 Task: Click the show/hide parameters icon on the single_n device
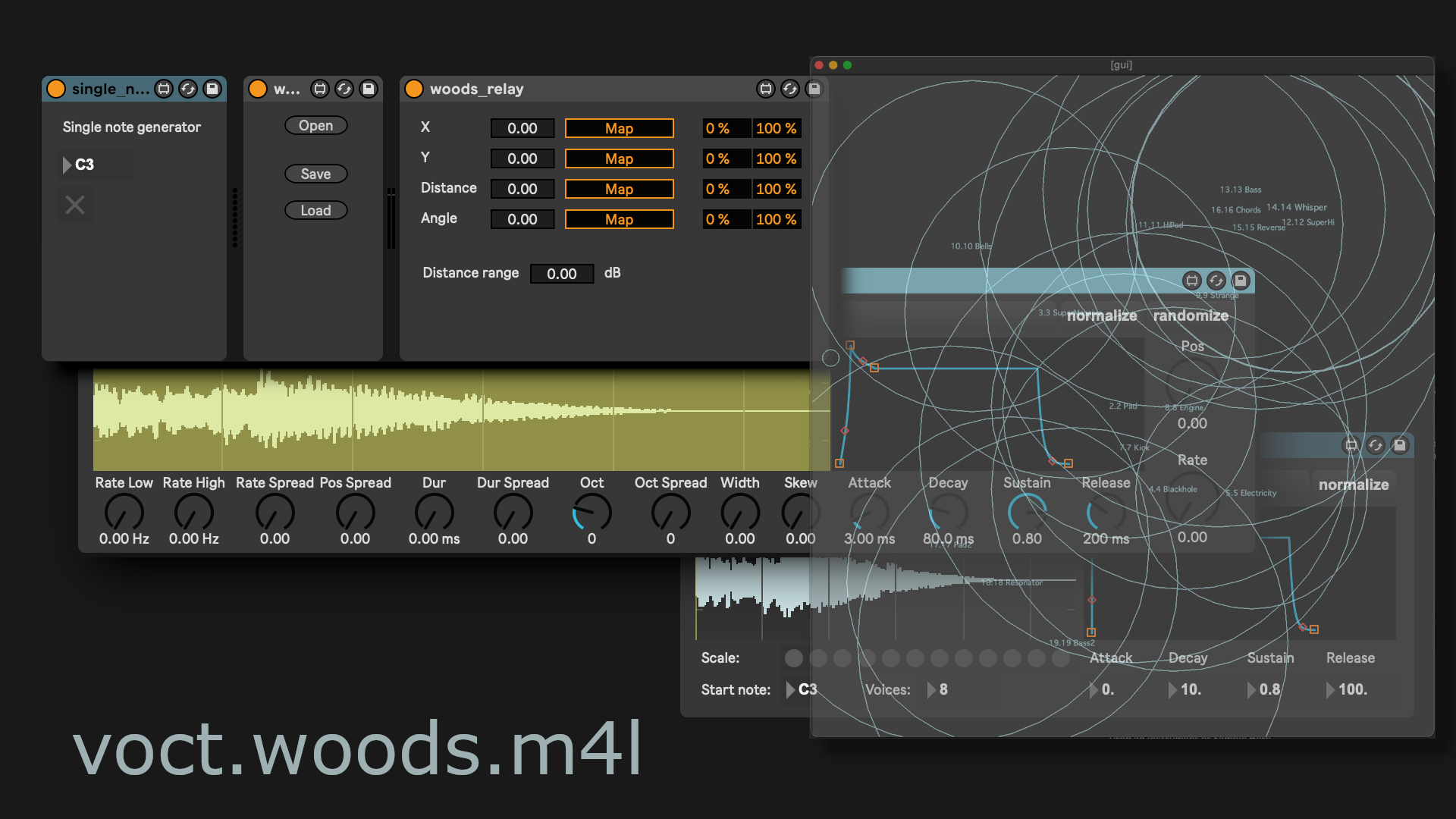tap(164, 89)
